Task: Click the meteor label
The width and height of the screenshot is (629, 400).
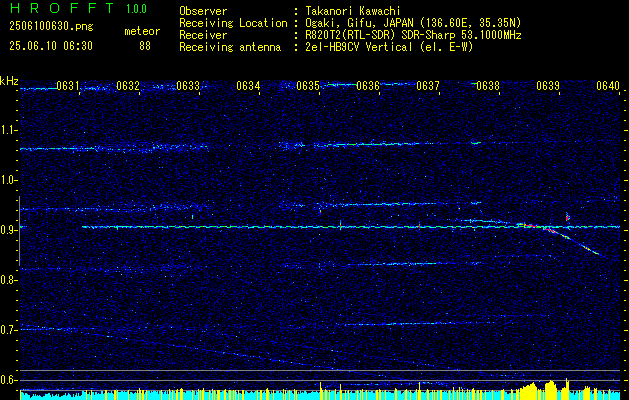Action: coord(142,31)
